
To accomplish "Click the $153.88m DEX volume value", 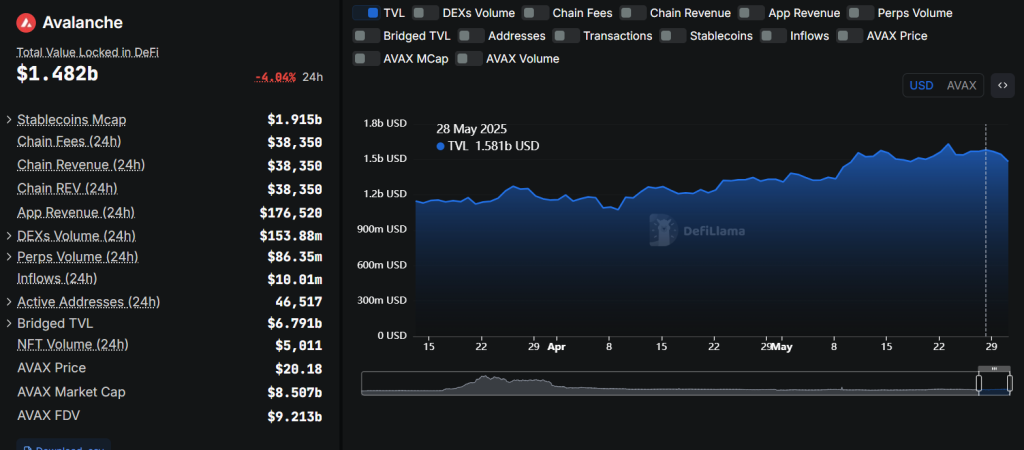I will pos(291,235).
